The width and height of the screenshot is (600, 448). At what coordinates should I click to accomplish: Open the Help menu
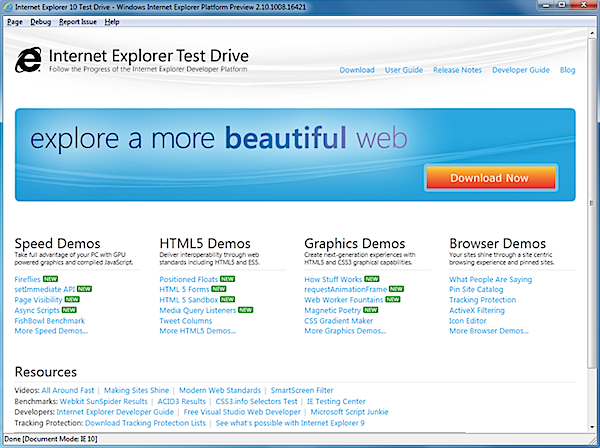point(112,21)
